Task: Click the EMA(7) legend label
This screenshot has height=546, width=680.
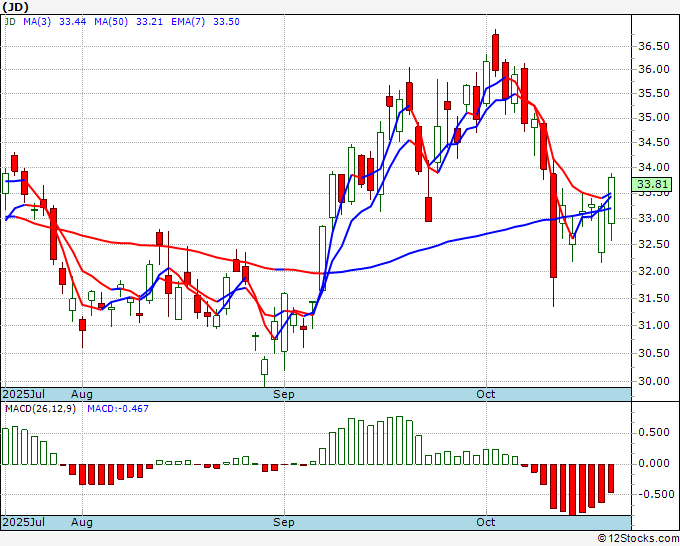Action: (188, 22)
